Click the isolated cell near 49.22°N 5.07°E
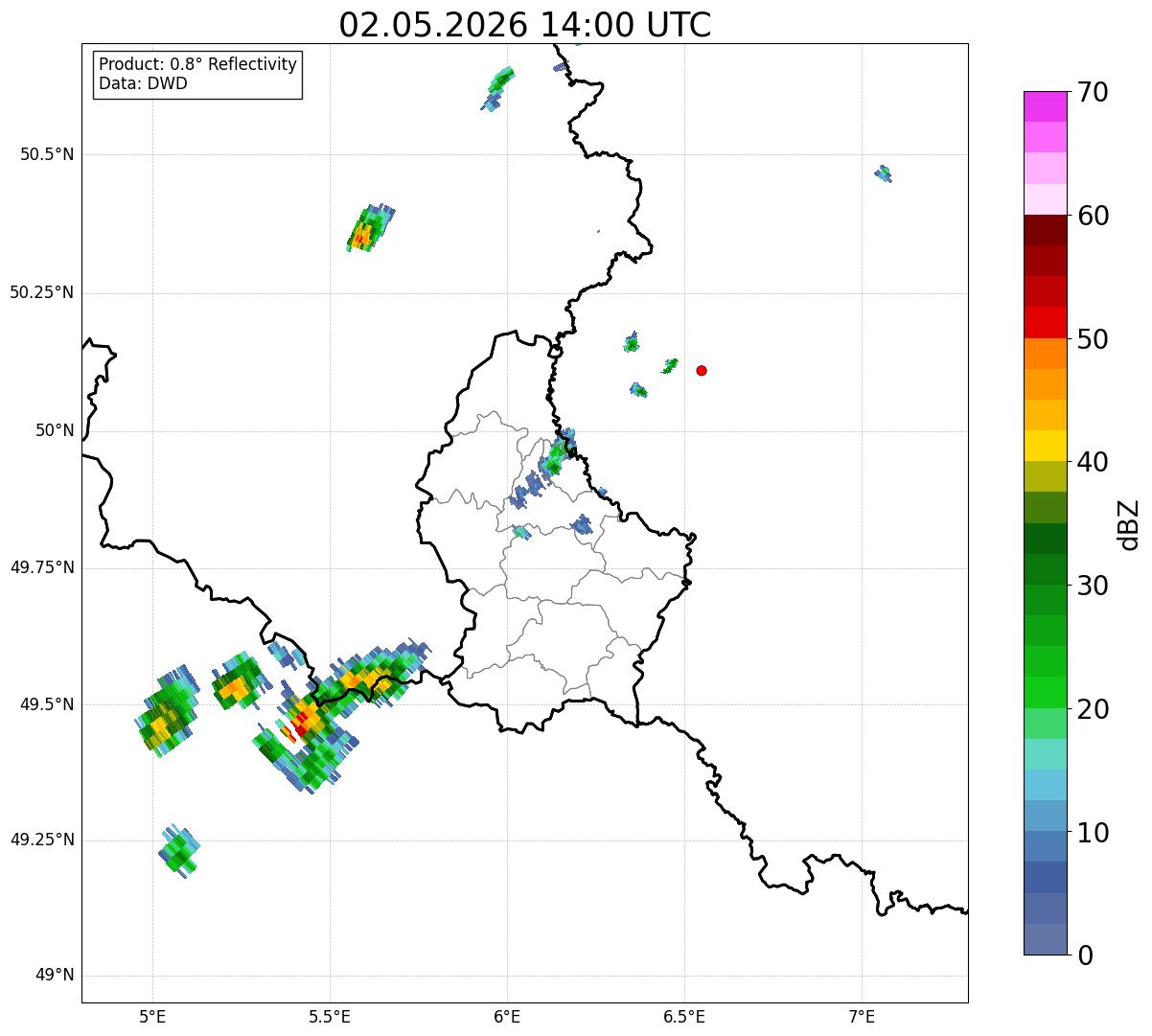 pyautogui.click(x=178, y=851)
